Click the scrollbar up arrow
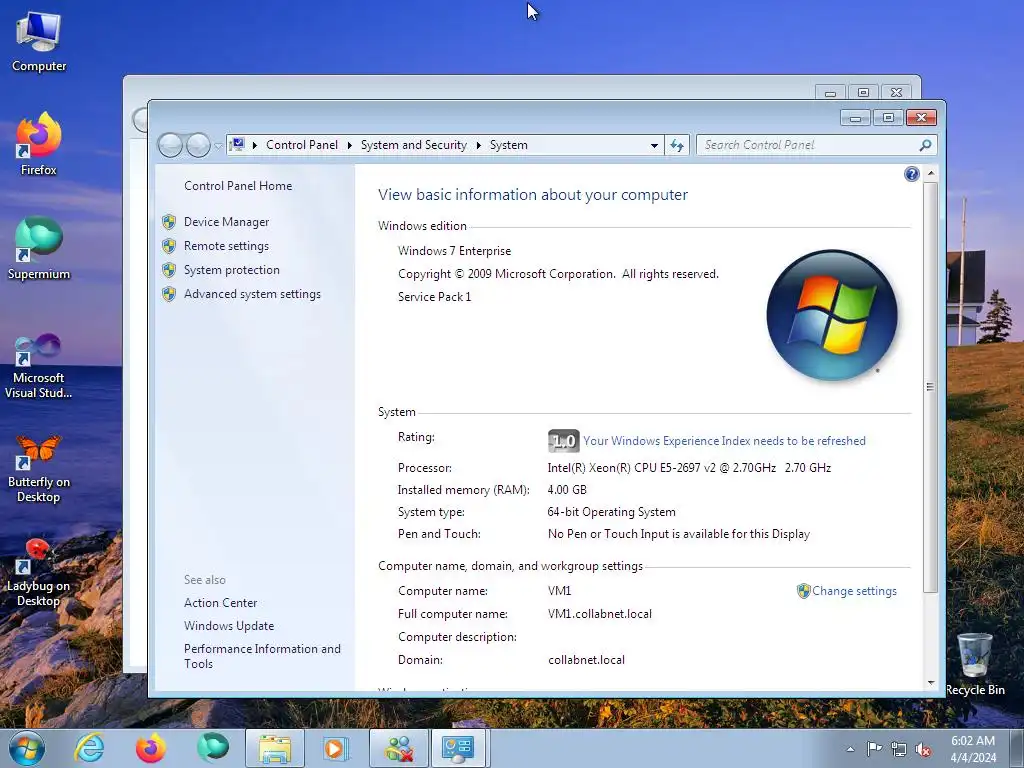Viewport: 1024px width, 768px height. (931, 174)
